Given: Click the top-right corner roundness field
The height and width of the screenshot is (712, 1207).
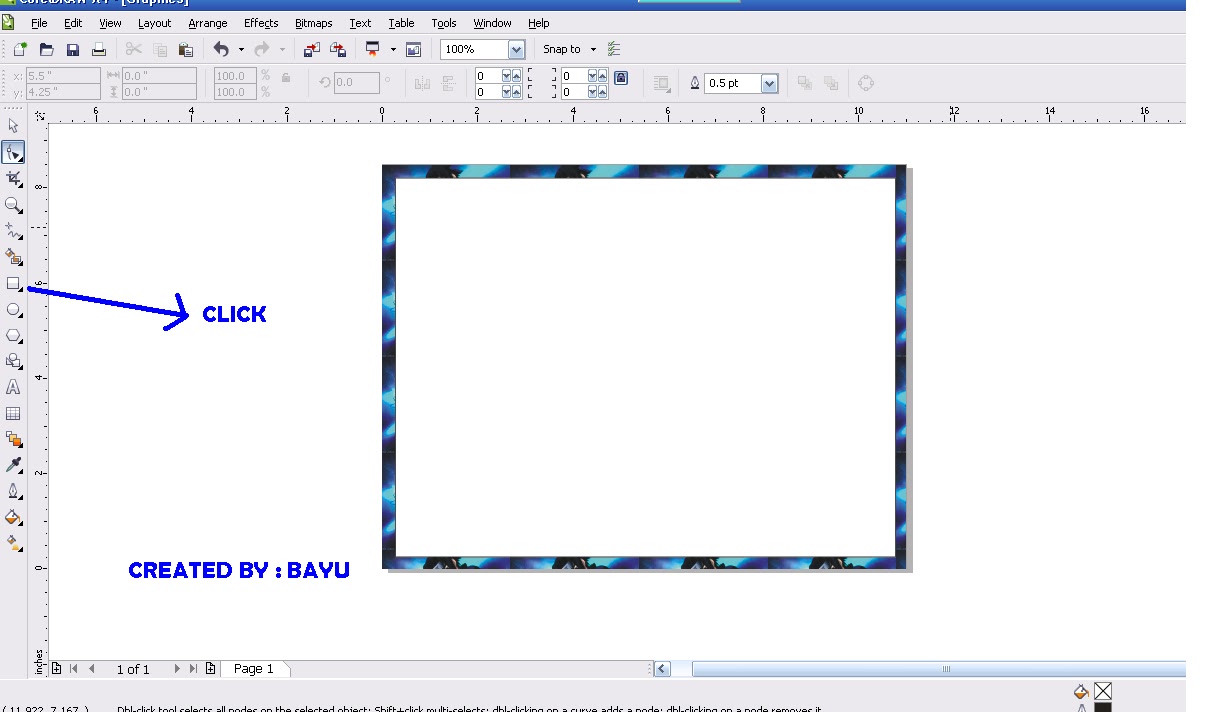Looking at the screenshot, I should (x=584, y=76).
